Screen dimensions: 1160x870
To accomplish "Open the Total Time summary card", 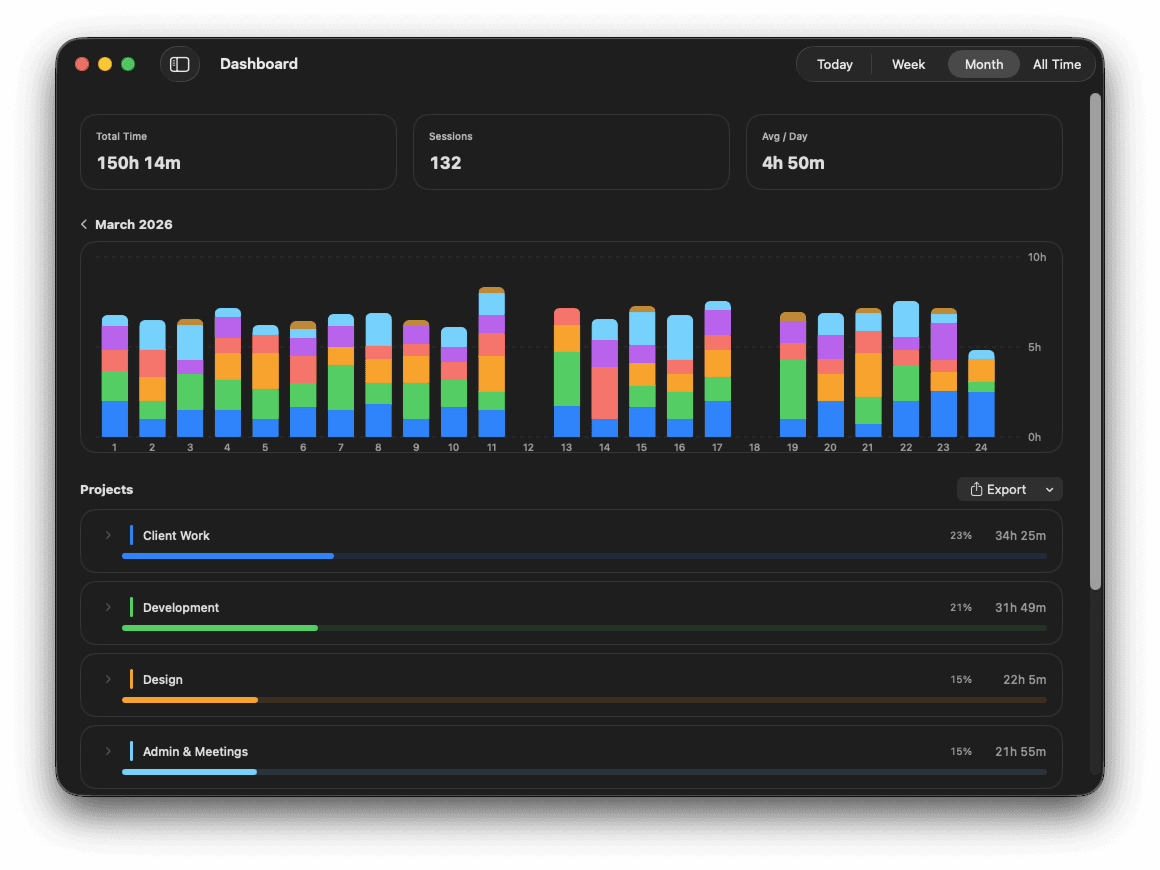I will (238, 152).
